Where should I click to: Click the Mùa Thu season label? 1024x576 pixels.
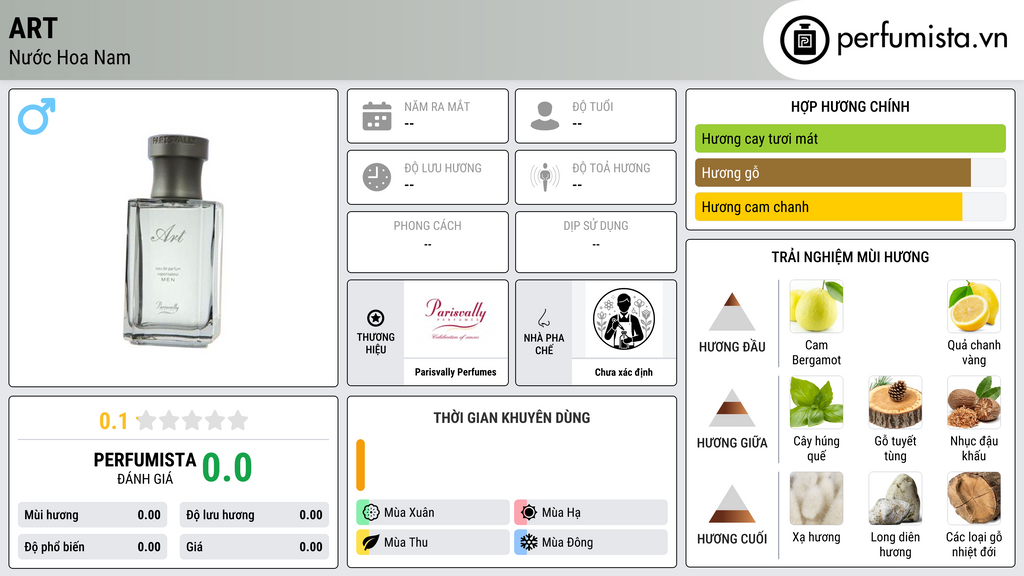[406, 542]
